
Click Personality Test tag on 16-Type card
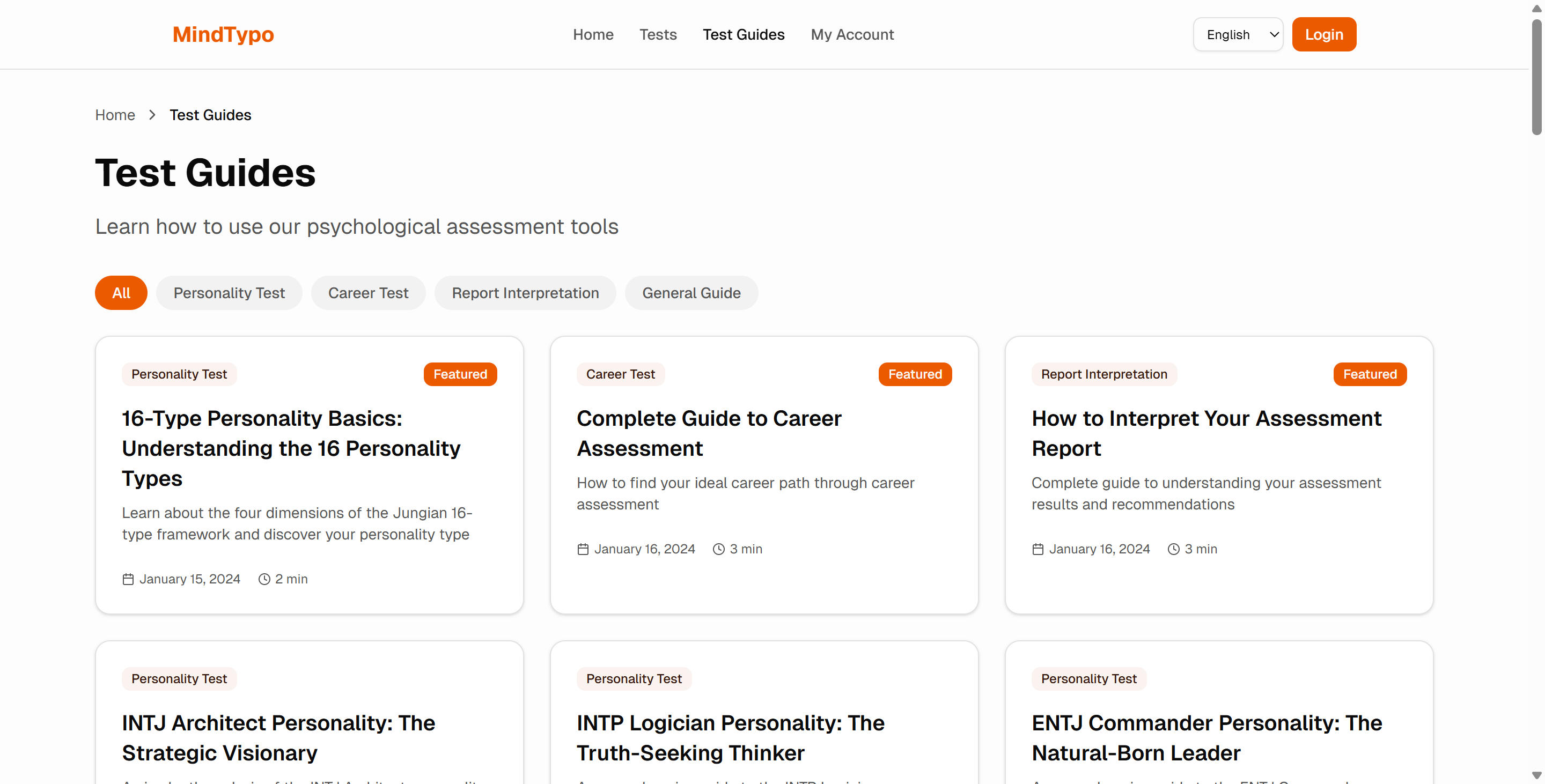coord(179,374)
